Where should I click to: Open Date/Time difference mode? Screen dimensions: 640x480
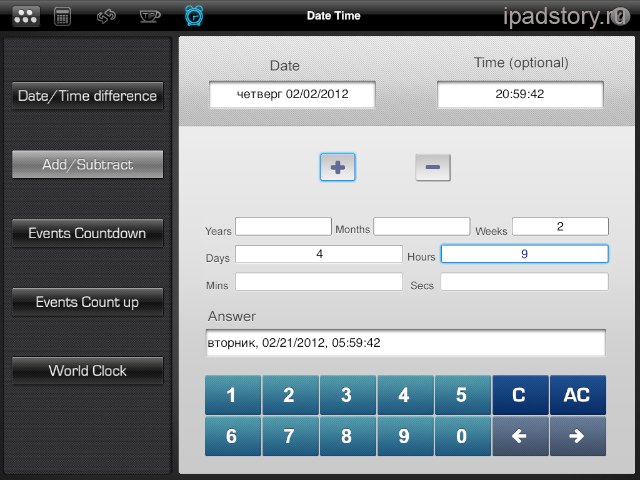tap(87, 96)
